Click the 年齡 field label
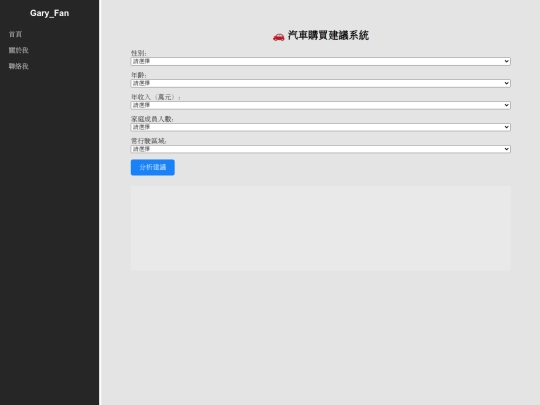540x405 pixels. (138, 75)
